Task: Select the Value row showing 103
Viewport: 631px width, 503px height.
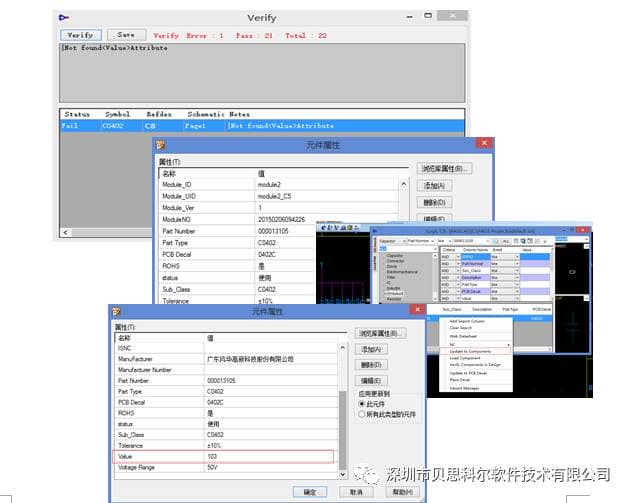Action: pyautogui.click(x=224, y=456)
